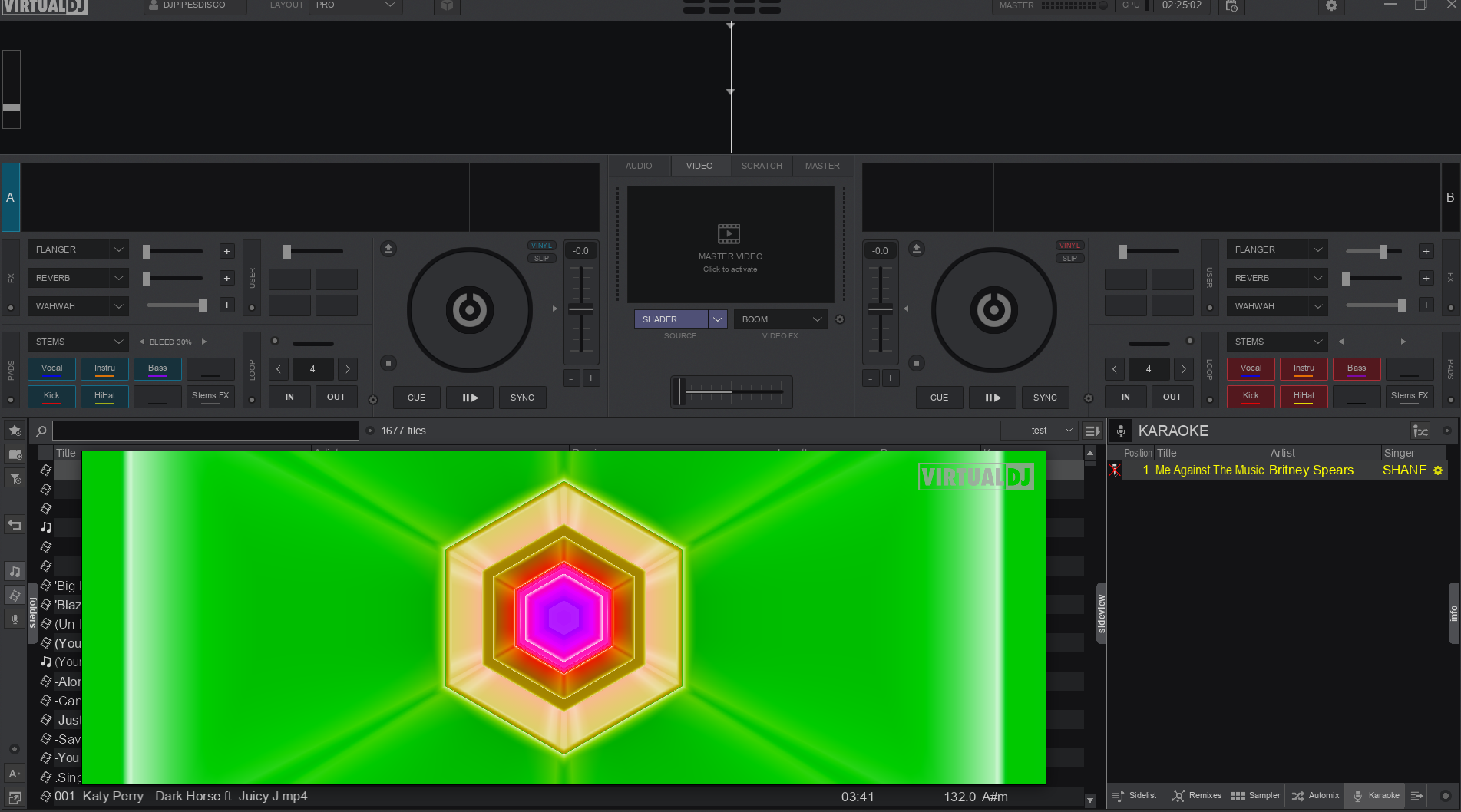This screenshot has width=1461, height=812.
Task: Adjust the video crossfader slider
Action: [x=731, y=392]
